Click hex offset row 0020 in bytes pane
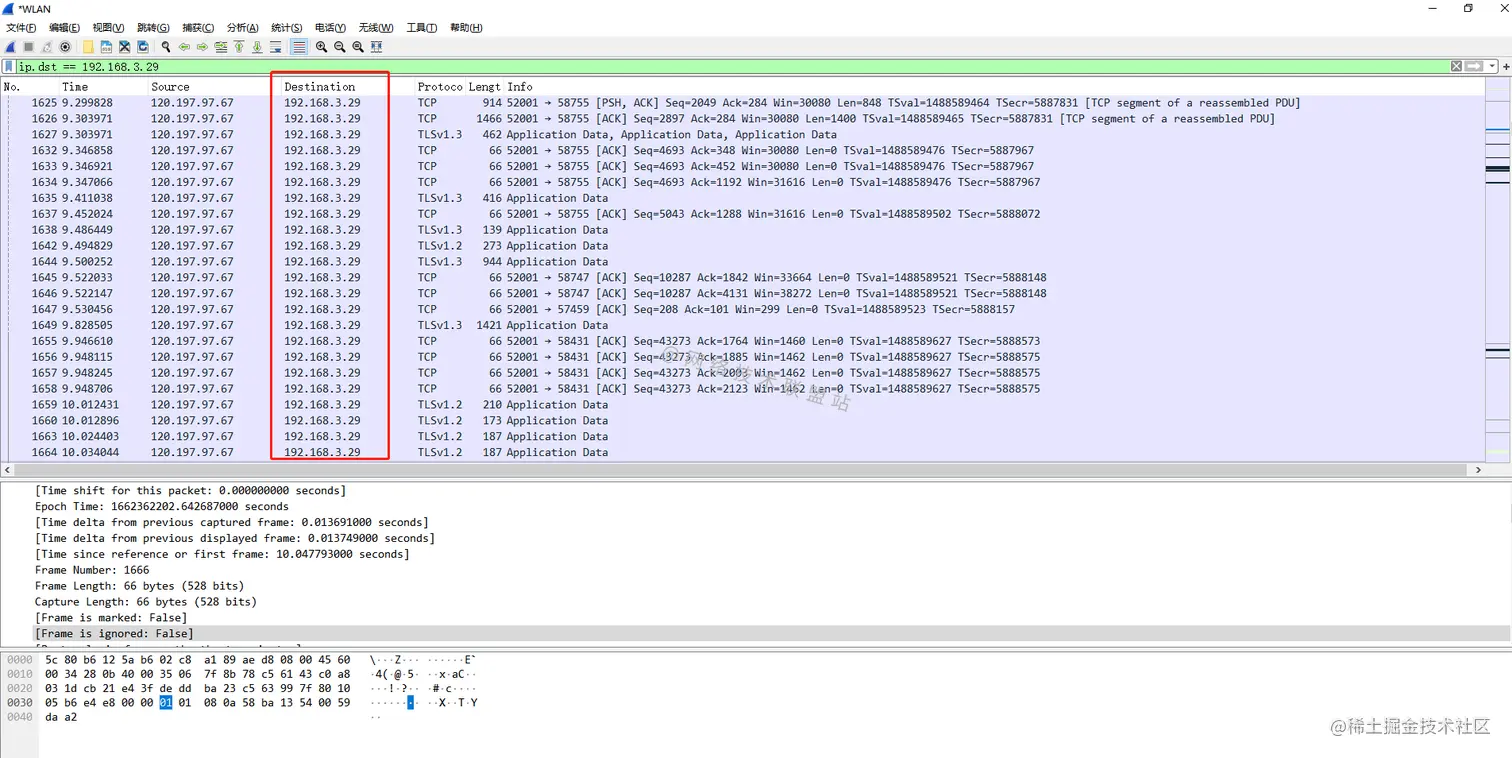 19,689
